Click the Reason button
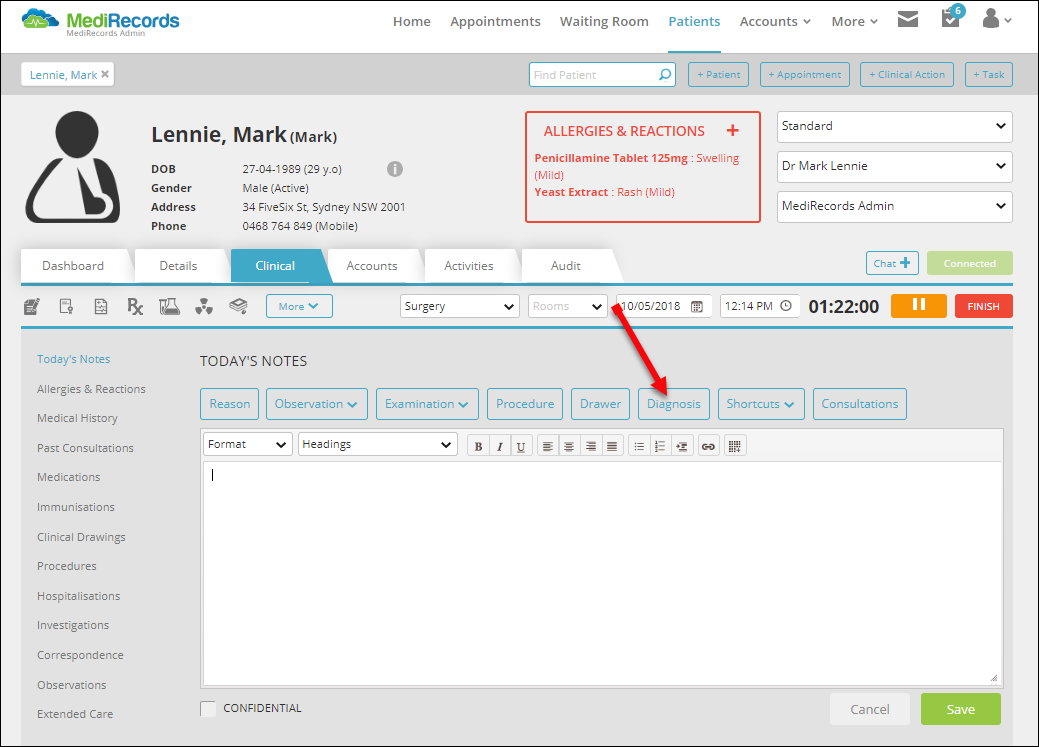This screenshot has width=1039, height=747. 230,404
